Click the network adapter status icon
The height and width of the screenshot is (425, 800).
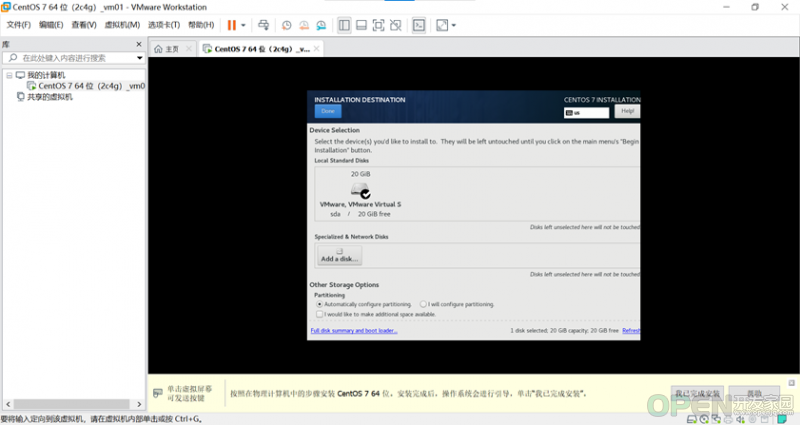pos(716,419)
